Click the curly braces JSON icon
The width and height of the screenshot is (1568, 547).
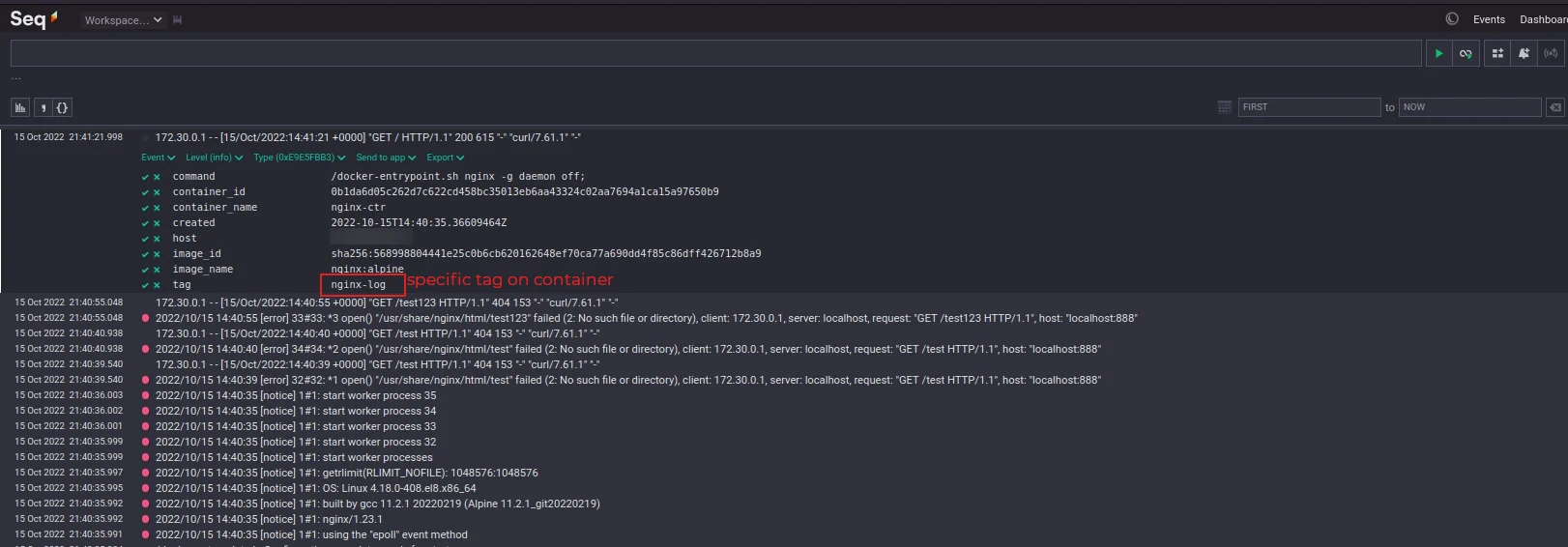tap(62, 107)
